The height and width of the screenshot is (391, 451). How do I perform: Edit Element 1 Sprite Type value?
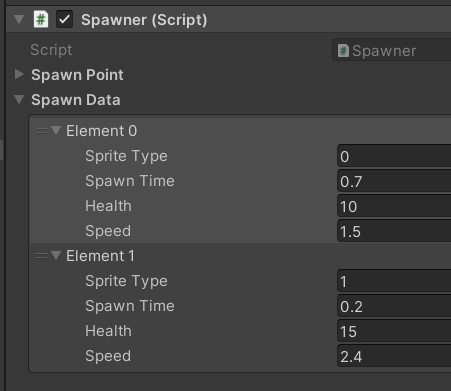[x=394, y=281]
